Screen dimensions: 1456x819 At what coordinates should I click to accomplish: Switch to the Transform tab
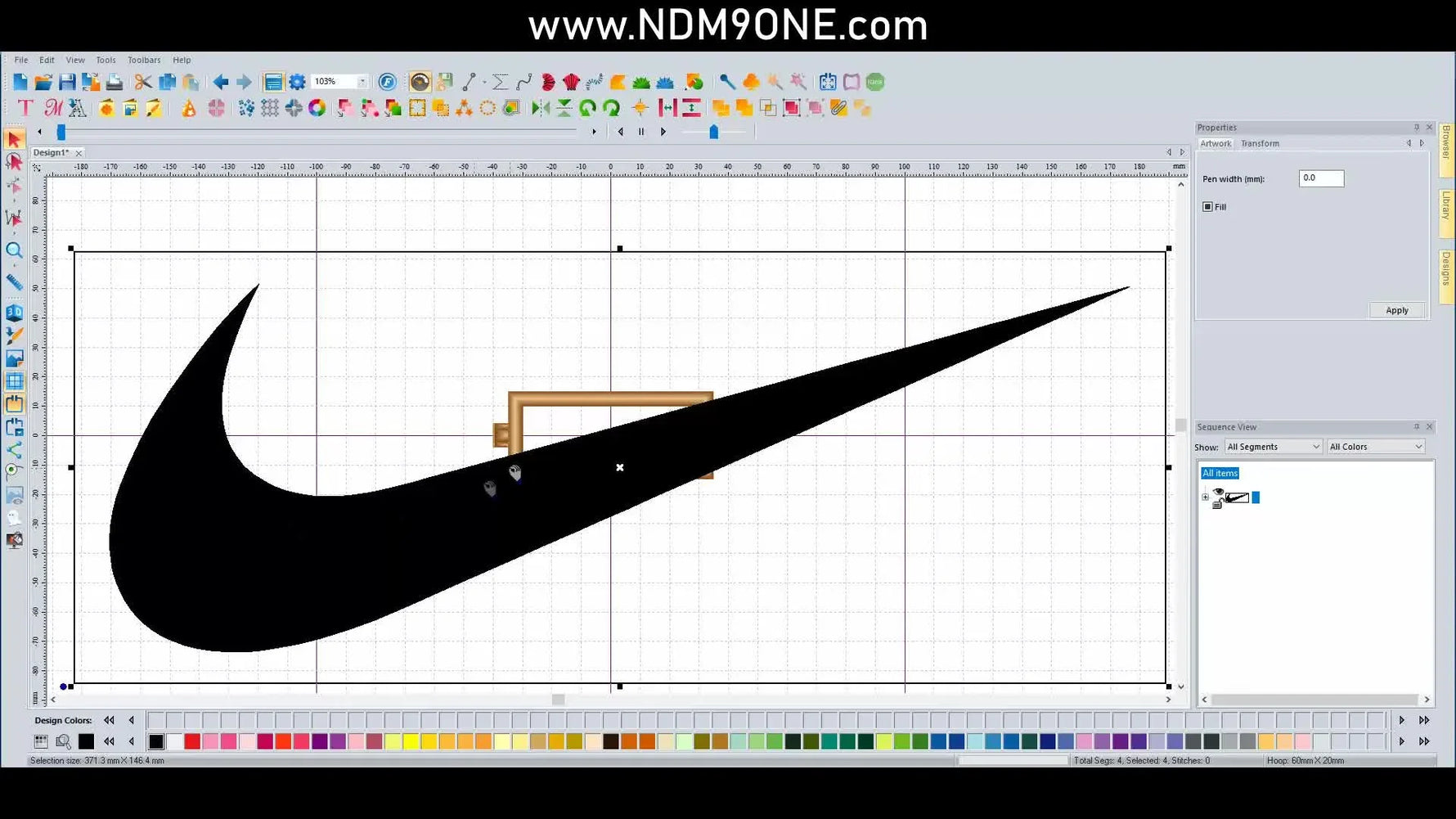coord(1260,143)
